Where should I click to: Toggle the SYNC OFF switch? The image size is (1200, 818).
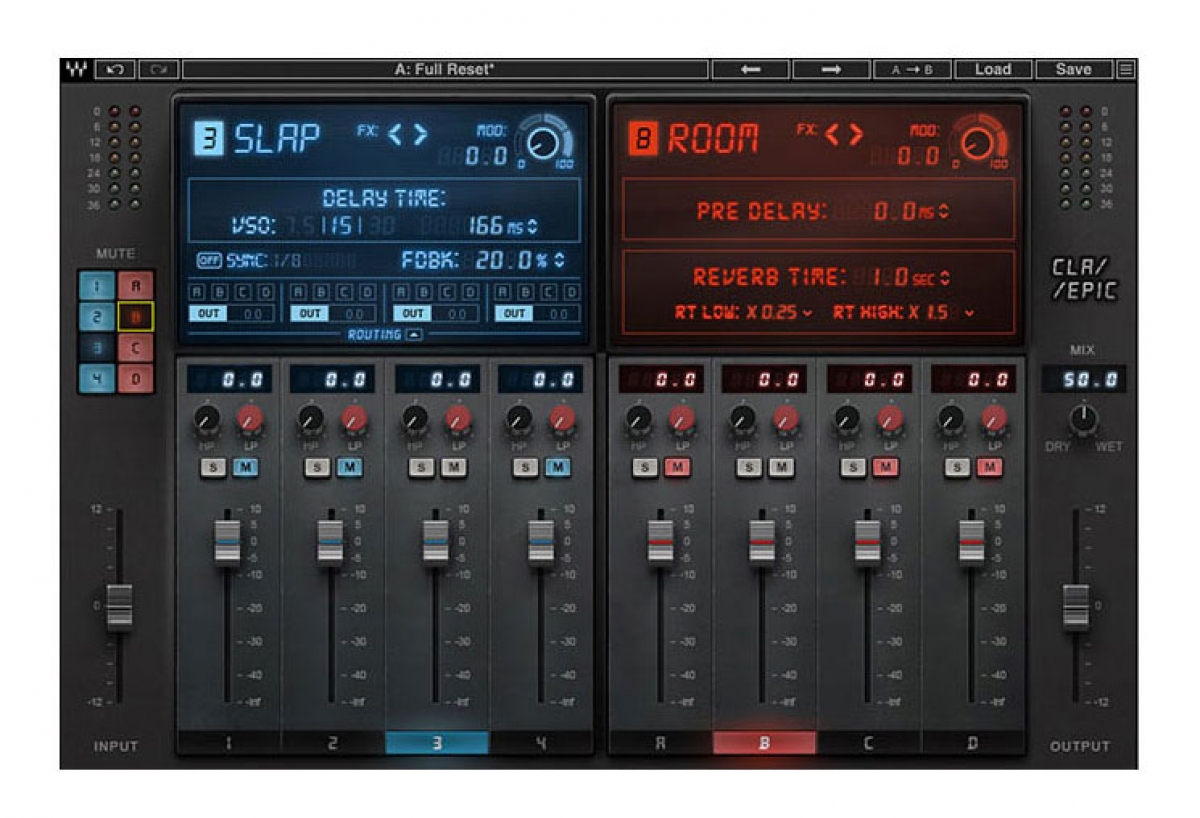pyautogui.click(x=209, y=261)
